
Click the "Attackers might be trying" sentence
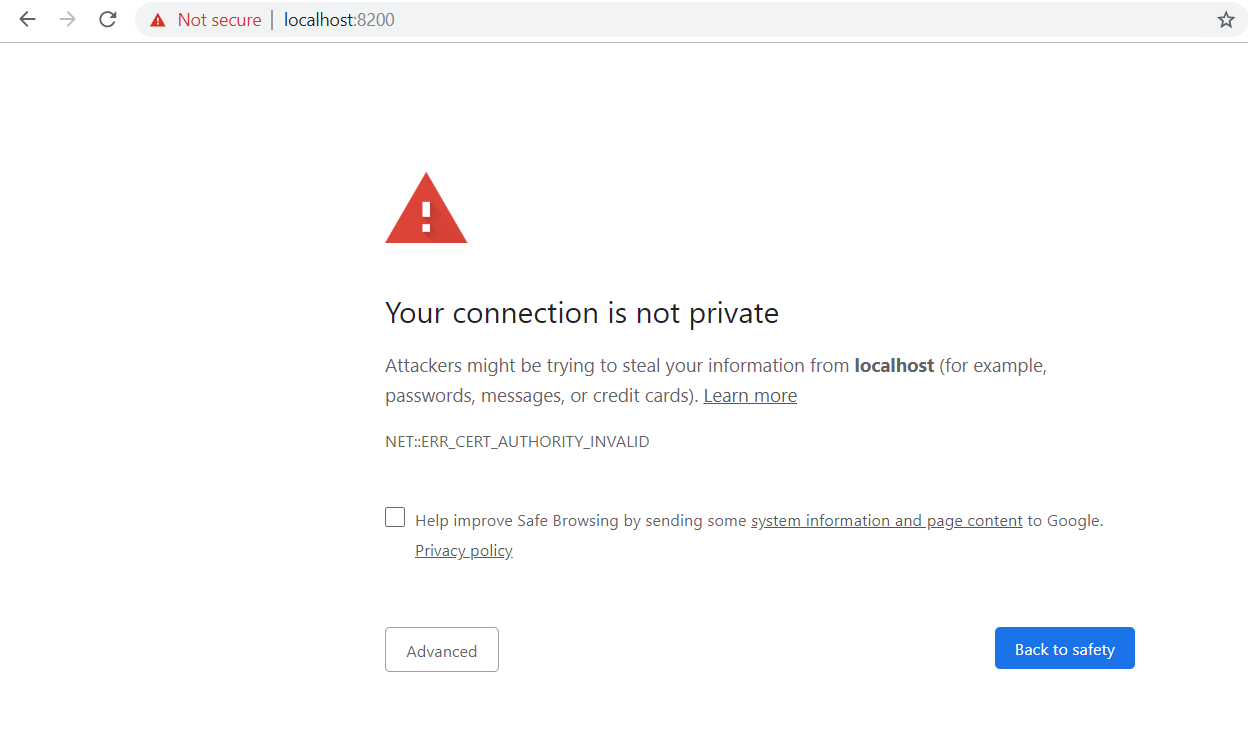click(x=716, y=381)
